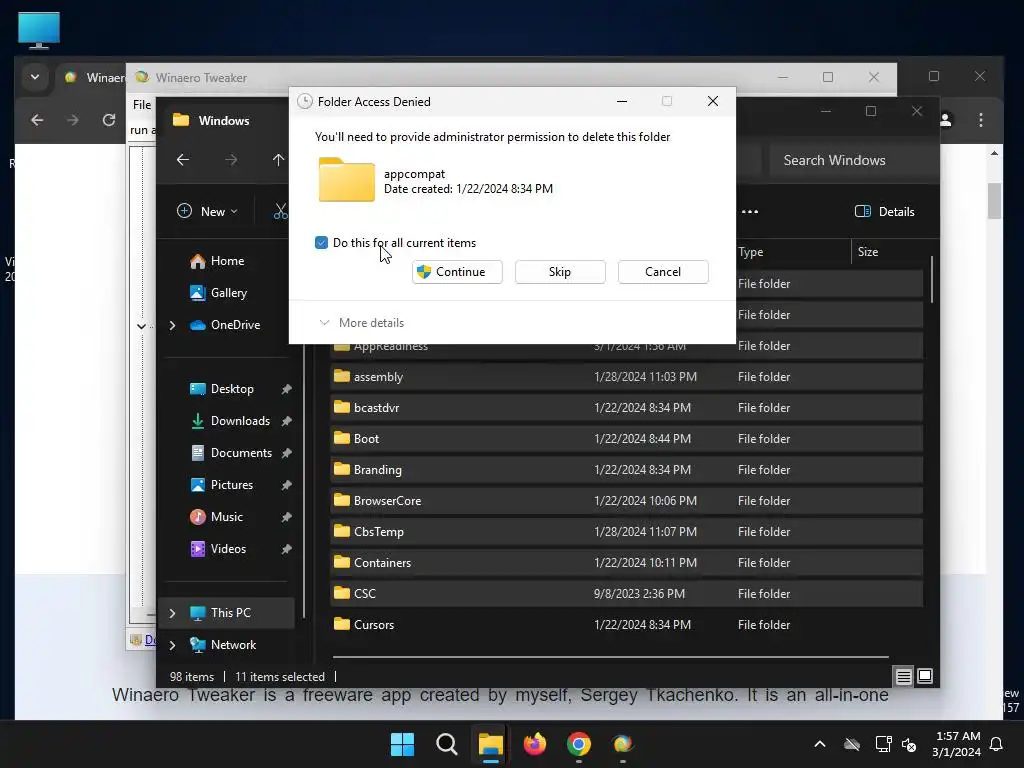This screenshot has height=768, width=1024.
Task: Select the assembly folder
Action: [x=626, y=377]
